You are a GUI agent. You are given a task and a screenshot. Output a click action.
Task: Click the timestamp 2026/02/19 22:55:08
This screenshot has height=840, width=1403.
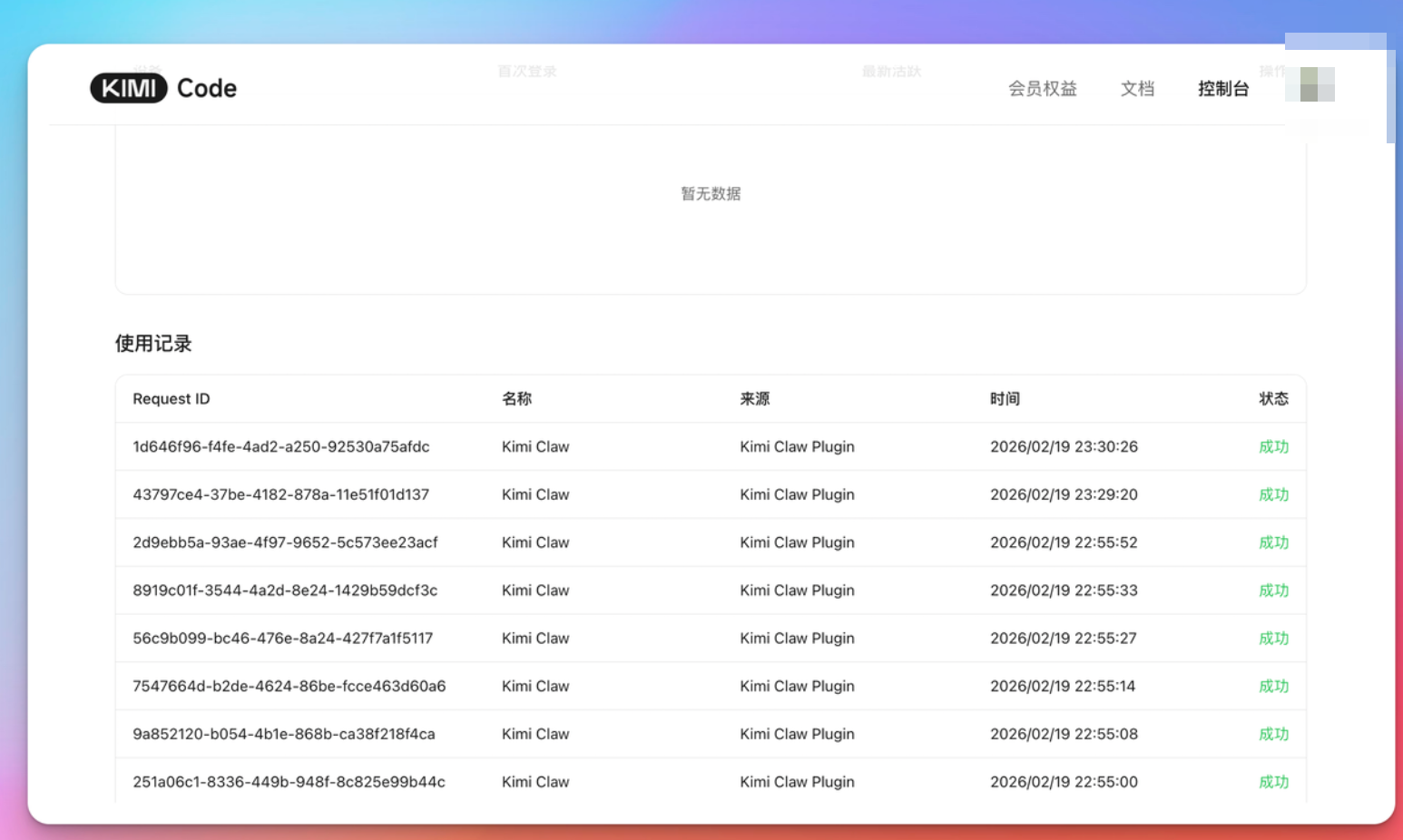(1064, 734)
